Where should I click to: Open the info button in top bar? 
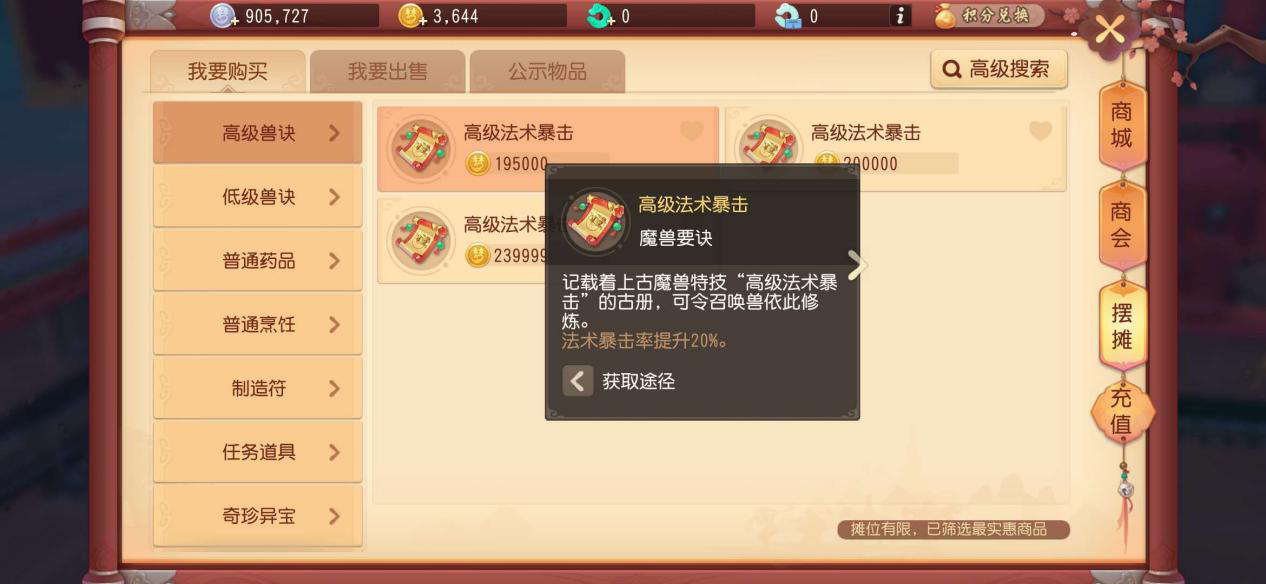[900, 15]
